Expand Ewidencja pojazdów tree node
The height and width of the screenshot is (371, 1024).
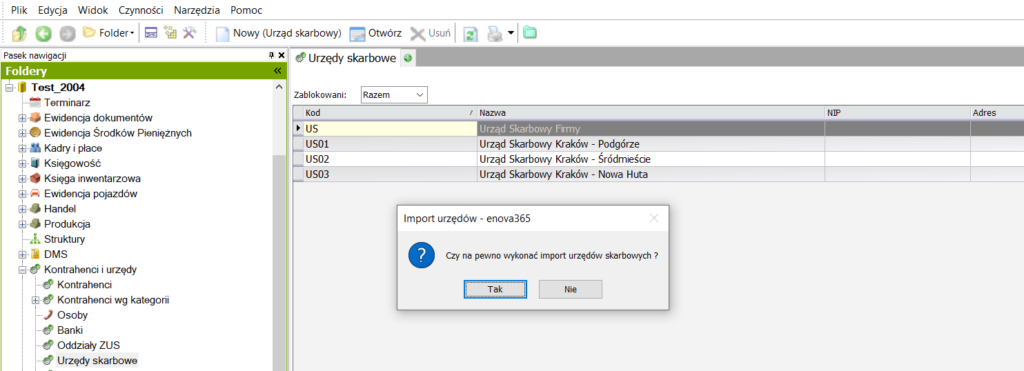tap(22, 193)
